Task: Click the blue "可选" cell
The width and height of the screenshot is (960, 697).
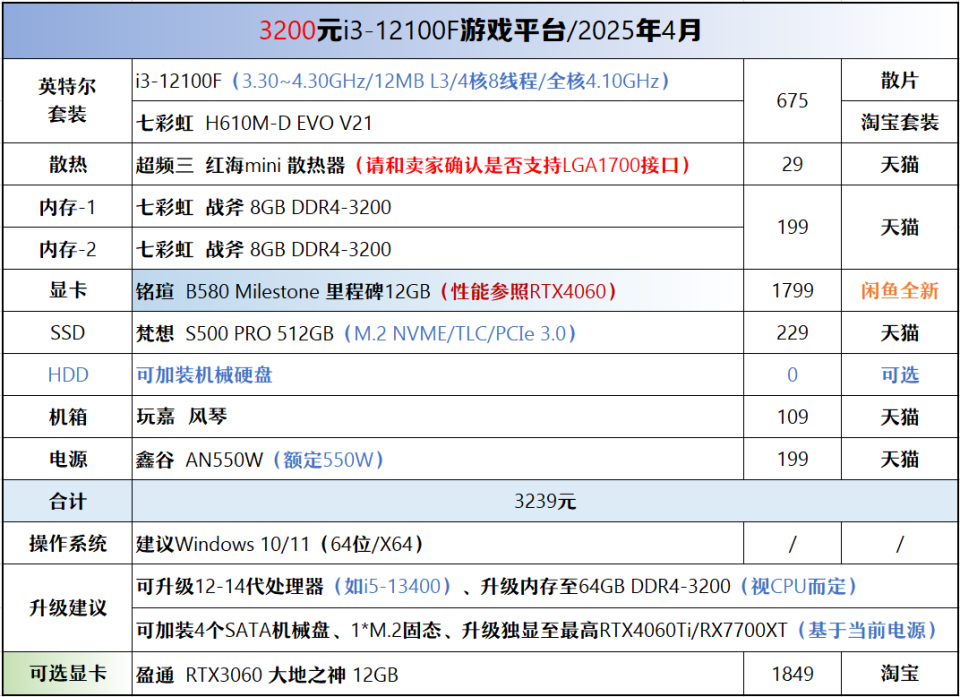Action: 899,375
